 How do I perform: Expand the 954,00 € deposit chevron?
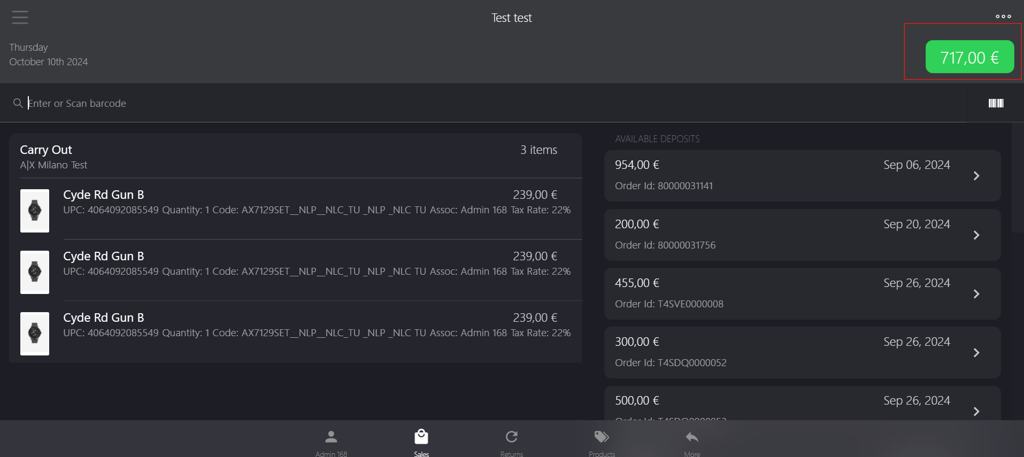click(976, 176)
